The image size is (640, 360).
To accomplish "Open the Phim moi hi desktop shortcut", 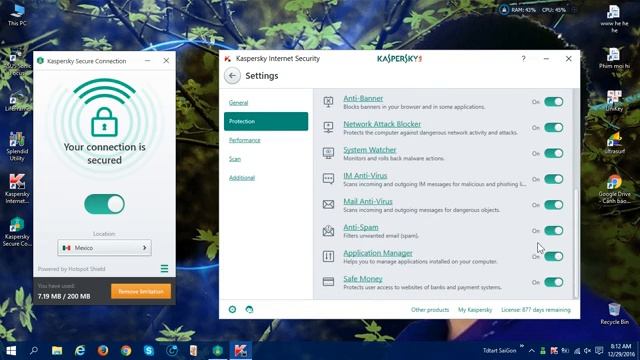I will coord(614,58).
